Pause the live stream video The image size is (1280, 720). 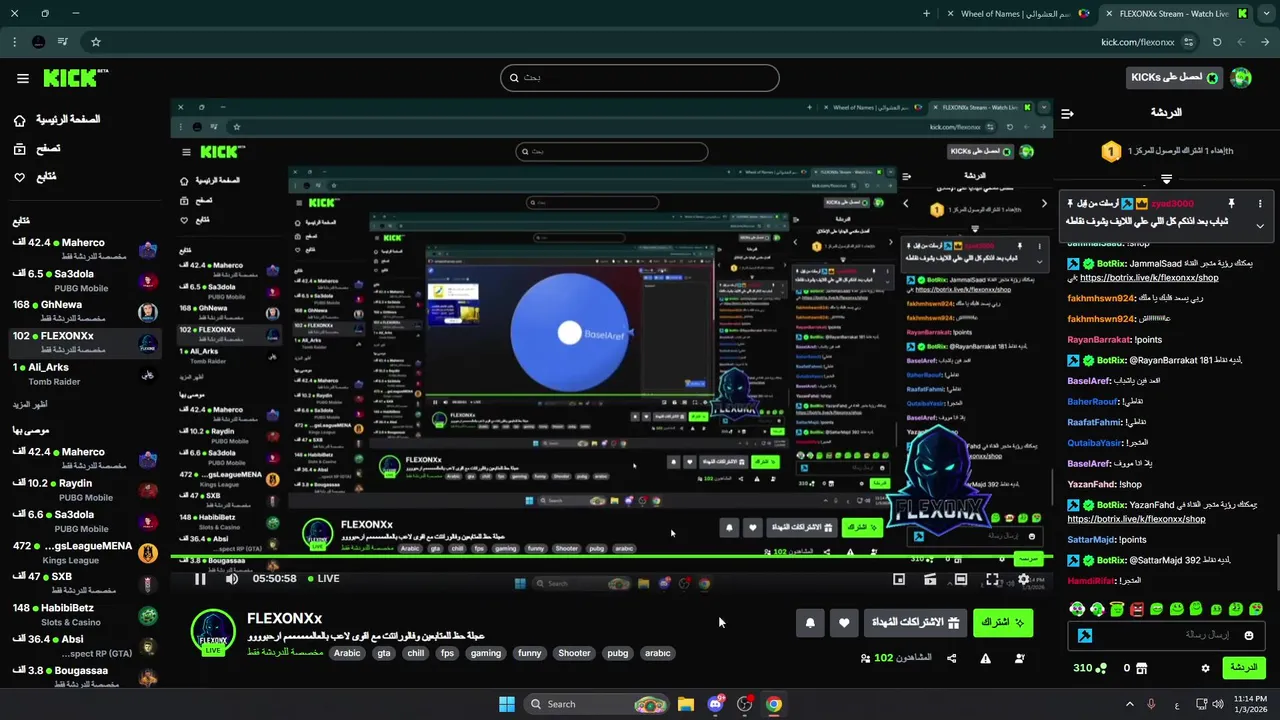(x=200, y=578)
